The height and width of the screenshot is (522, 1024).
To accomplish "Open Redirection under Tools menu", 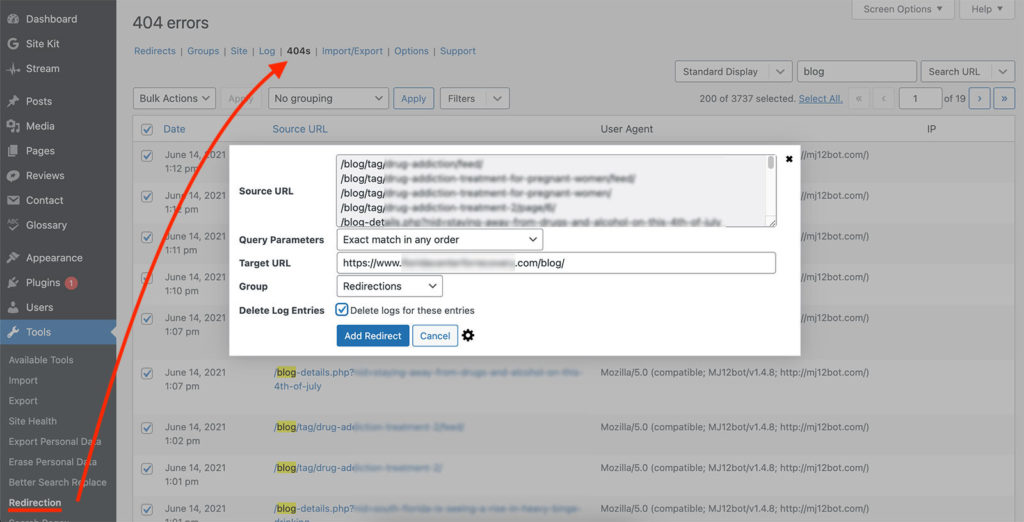I will (x=35, y=502).
